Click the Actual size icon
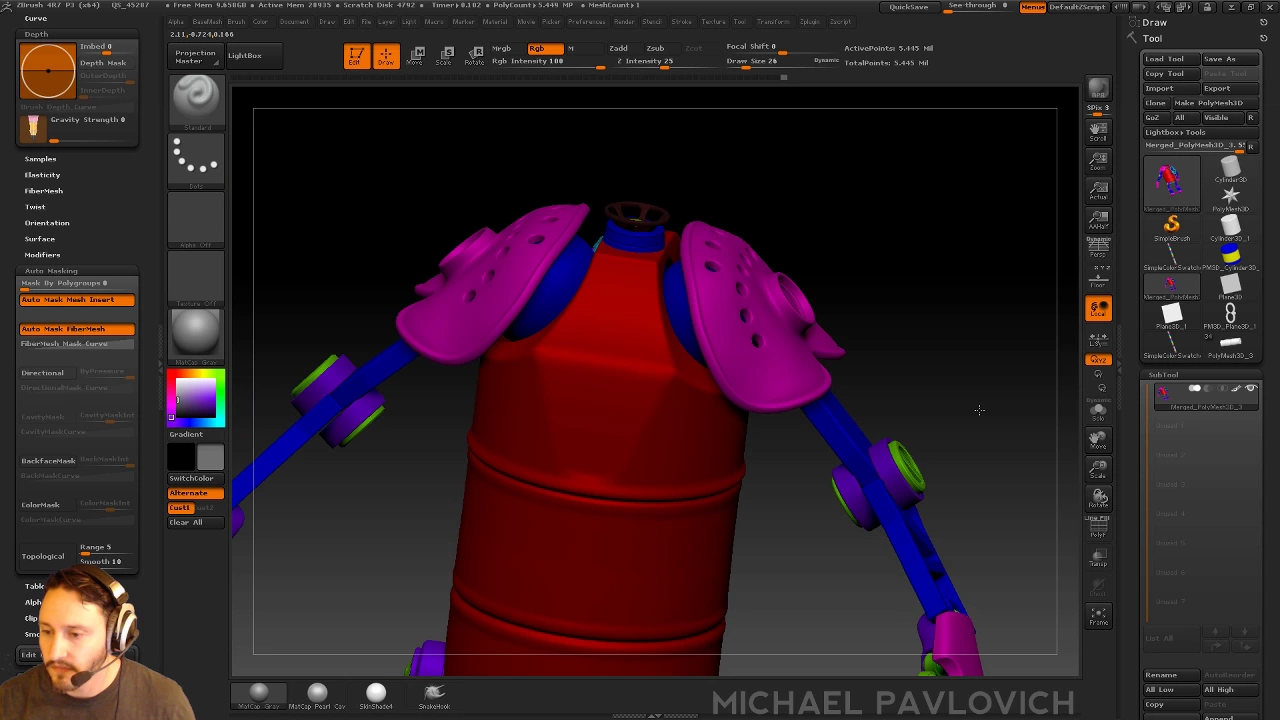This screenshot has height=720, width=1280. 1098,189
